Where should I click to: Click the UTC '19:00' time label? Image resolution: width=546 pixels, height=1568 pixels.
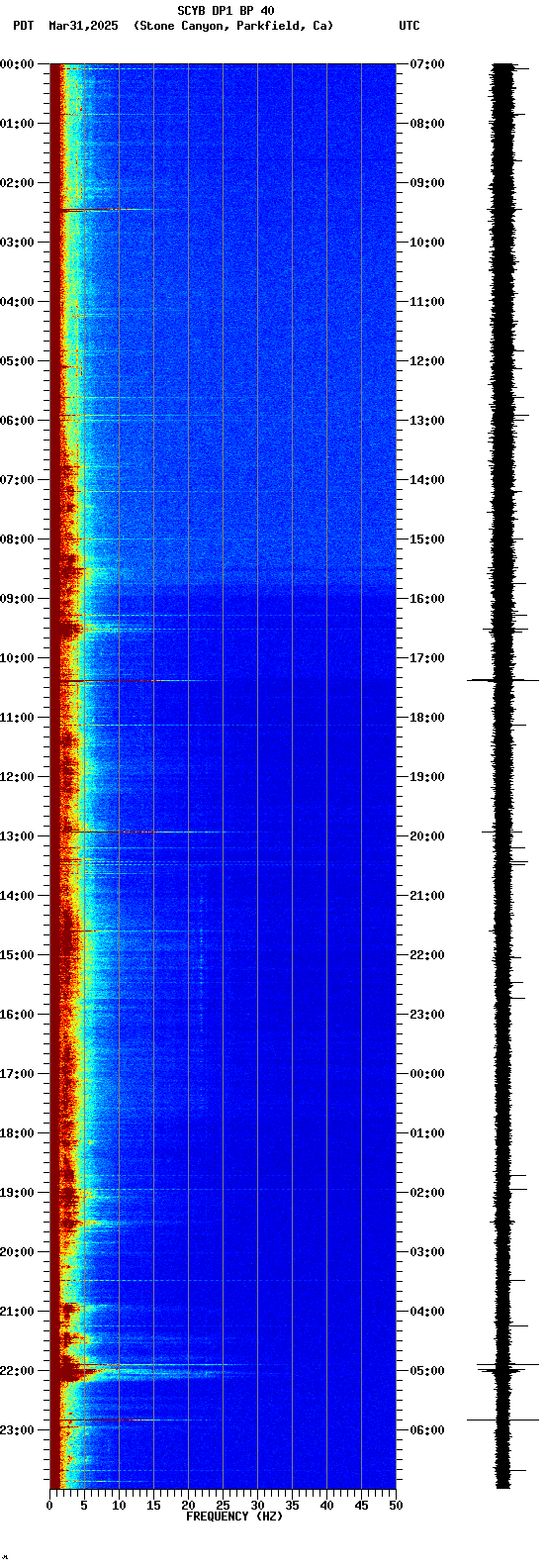coord(427,777)
